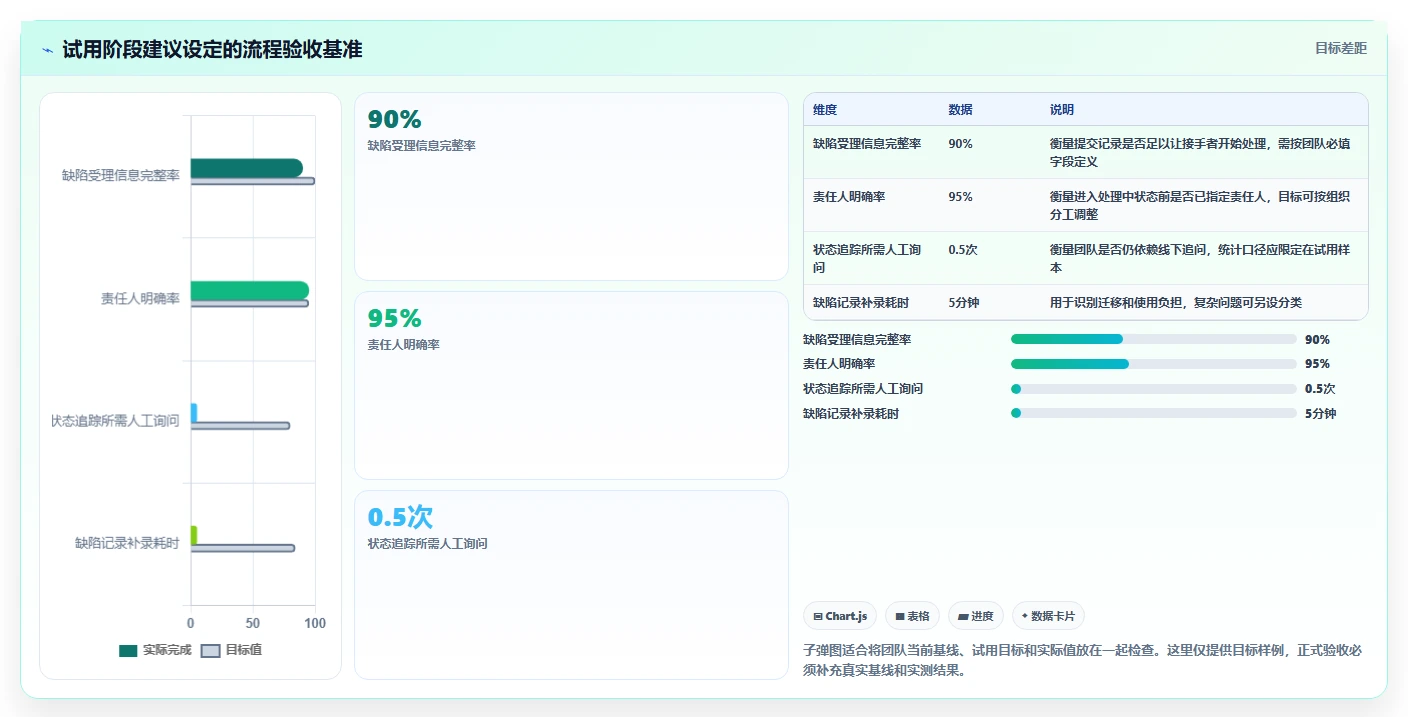Click the 90% value in the first data card
This screenshot has width=1408, height=717.
394,120
